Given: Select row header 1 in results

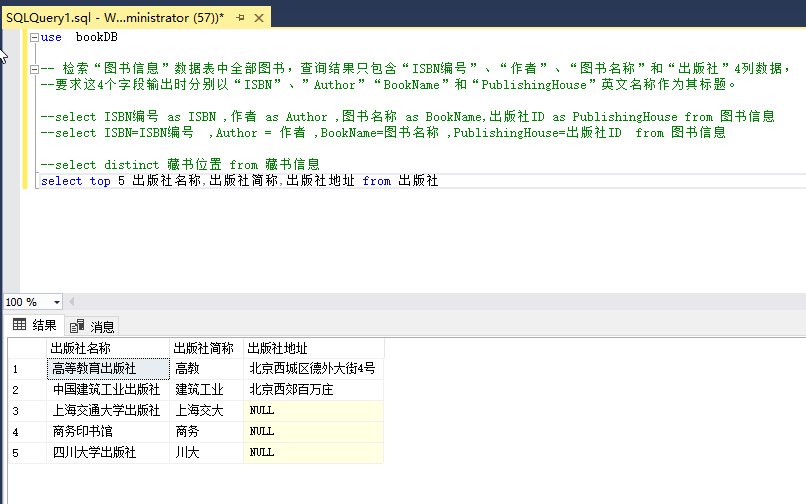Looking at the screenshot, I should point(27,369).
